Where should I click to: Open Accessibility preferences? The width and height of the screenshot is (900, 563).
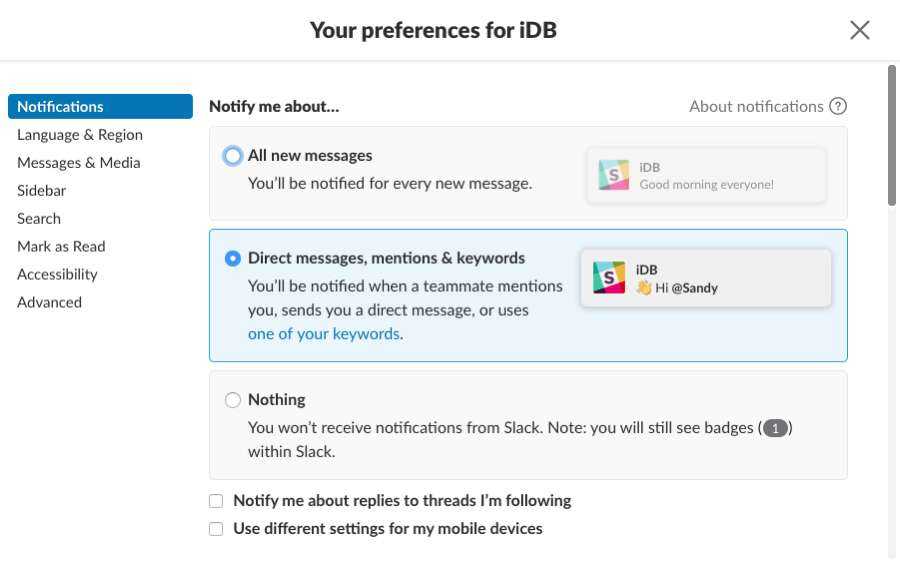click(57, 275)
